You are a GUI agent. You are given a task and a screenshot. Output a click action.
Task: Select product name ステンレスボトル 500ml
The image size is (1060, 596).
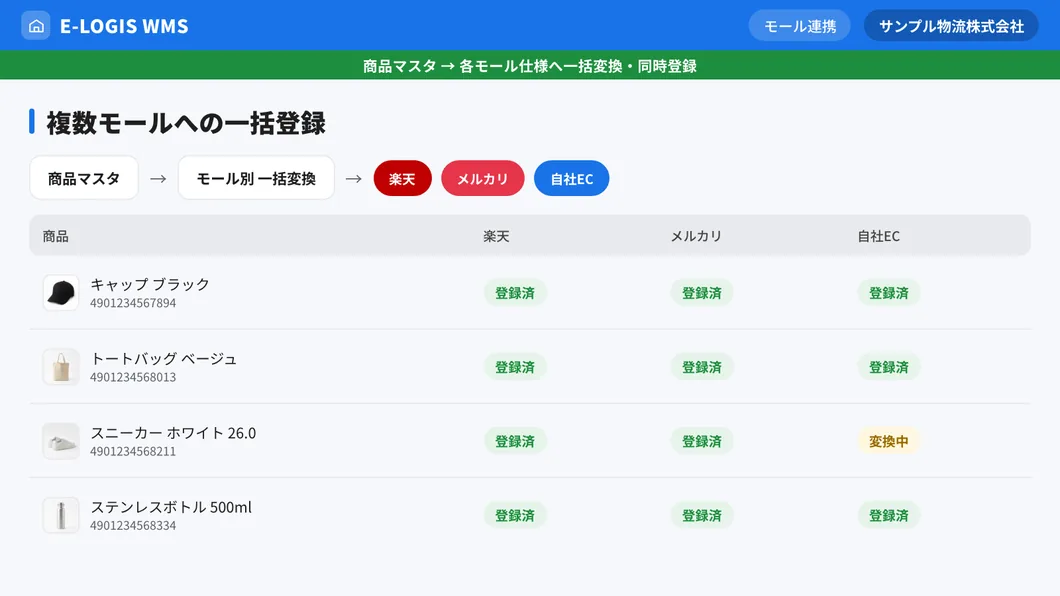(x=171, y=507)
